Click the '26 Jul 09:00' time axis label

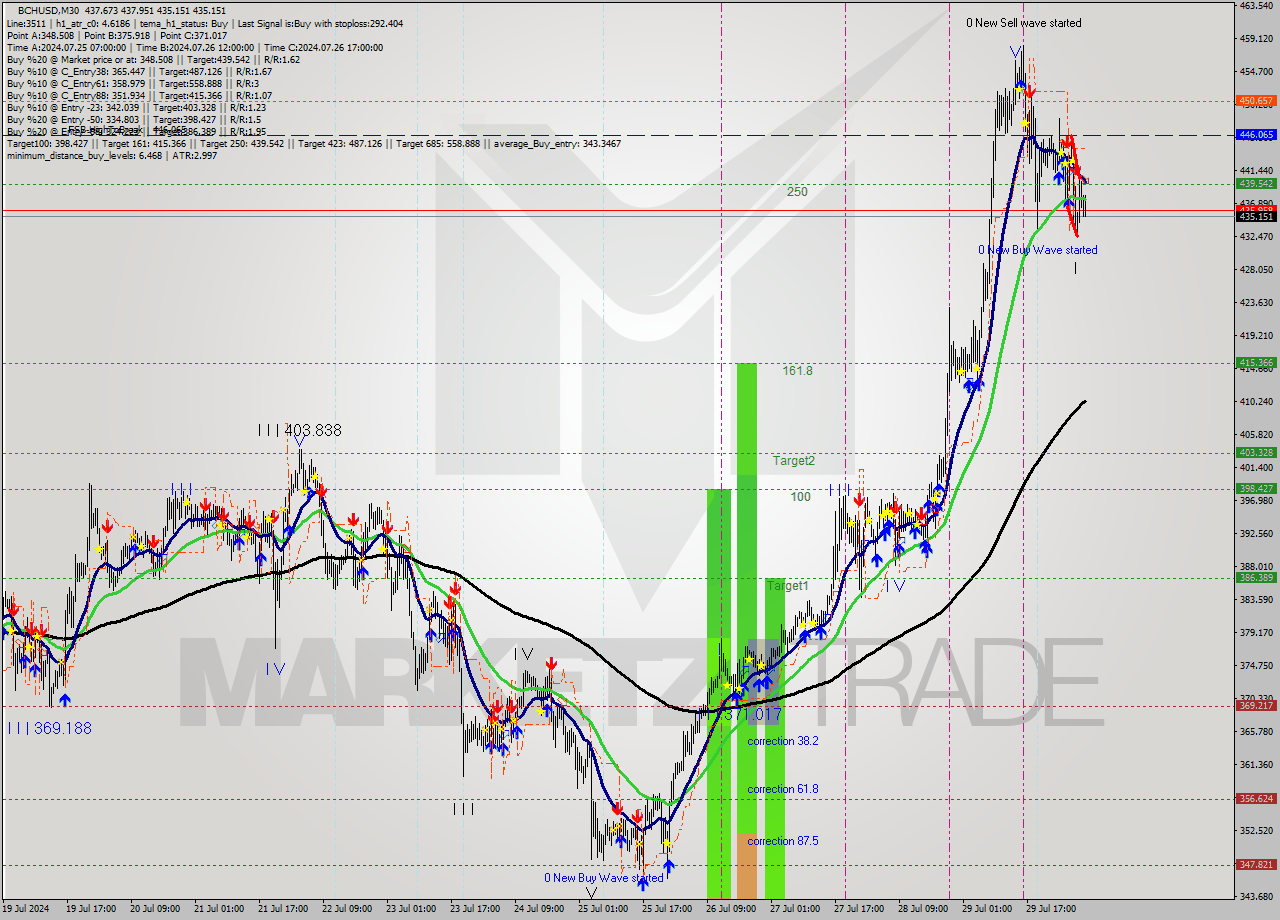[732, 909]
